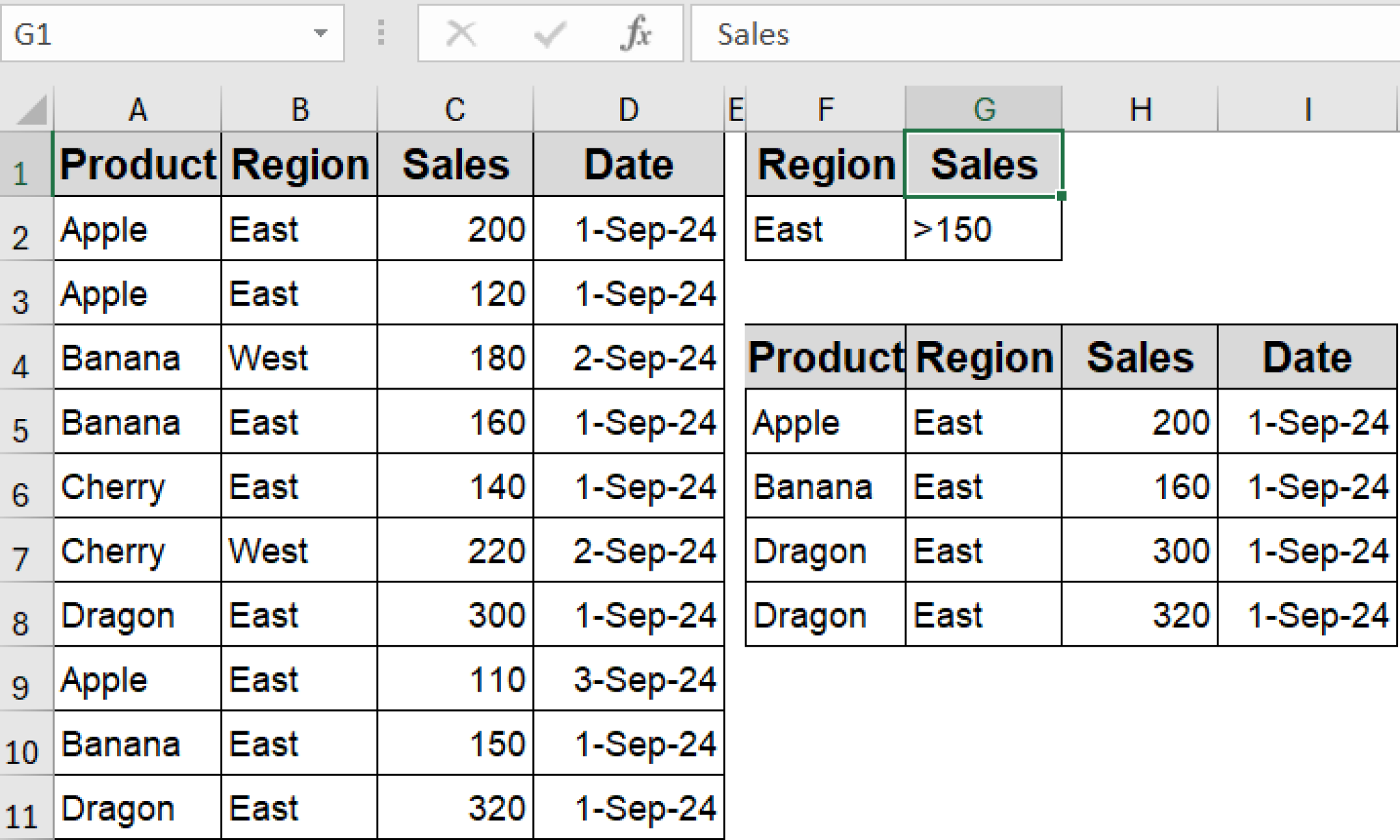Select the Banana East 160 result row cell

point(1138,487)
